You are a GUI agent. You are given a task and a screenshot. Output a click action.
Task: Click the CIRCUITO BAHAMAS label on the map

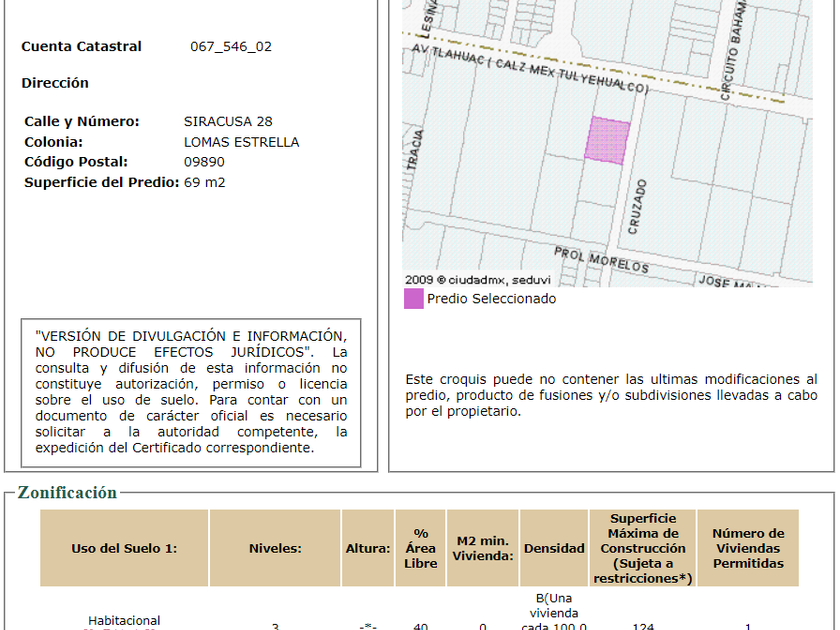[x=734, y=51]
